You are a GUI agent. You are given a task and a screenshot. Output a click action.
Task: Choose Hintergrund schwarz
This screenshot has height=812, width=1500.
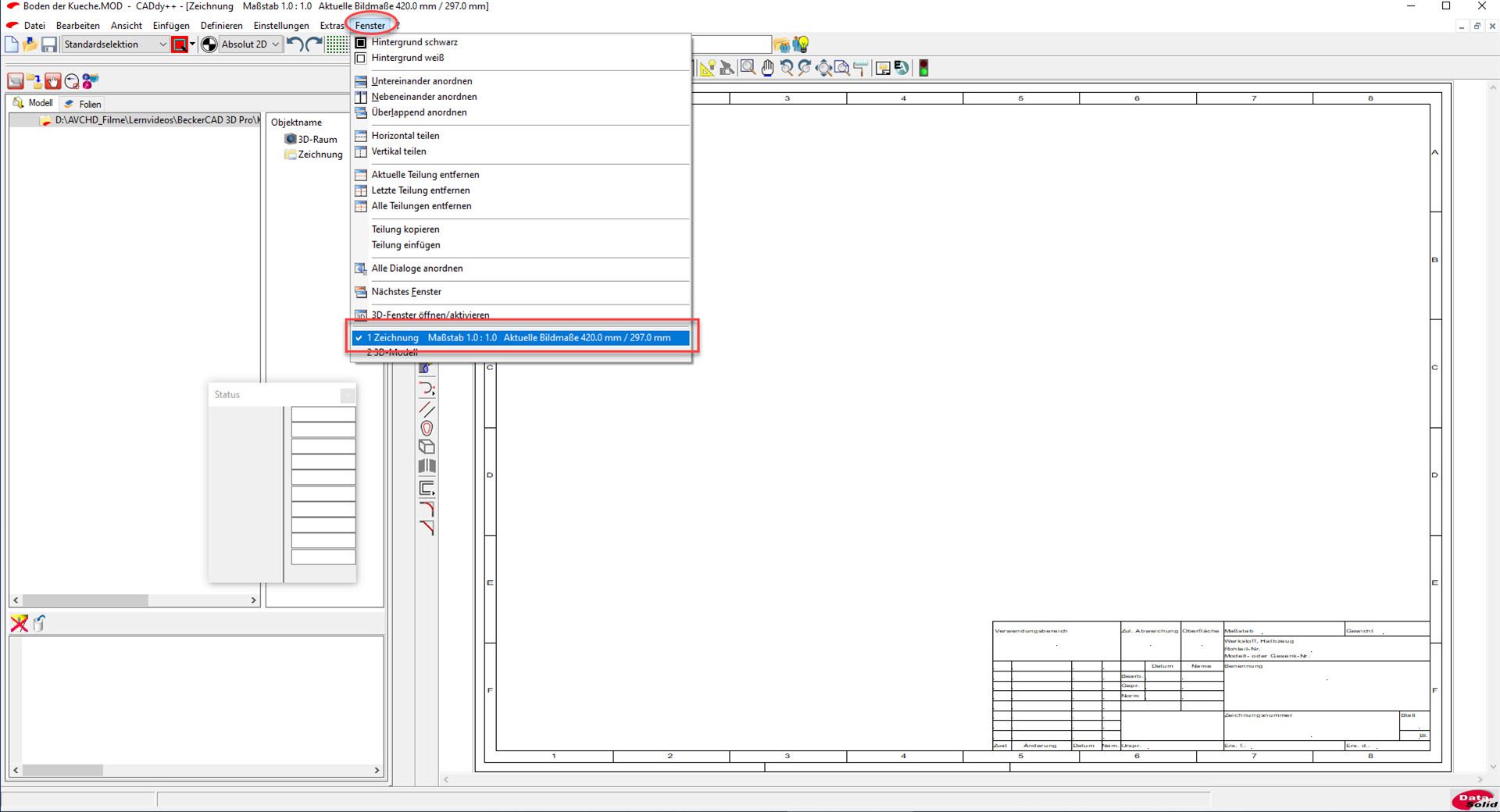(x=520, y=42)
